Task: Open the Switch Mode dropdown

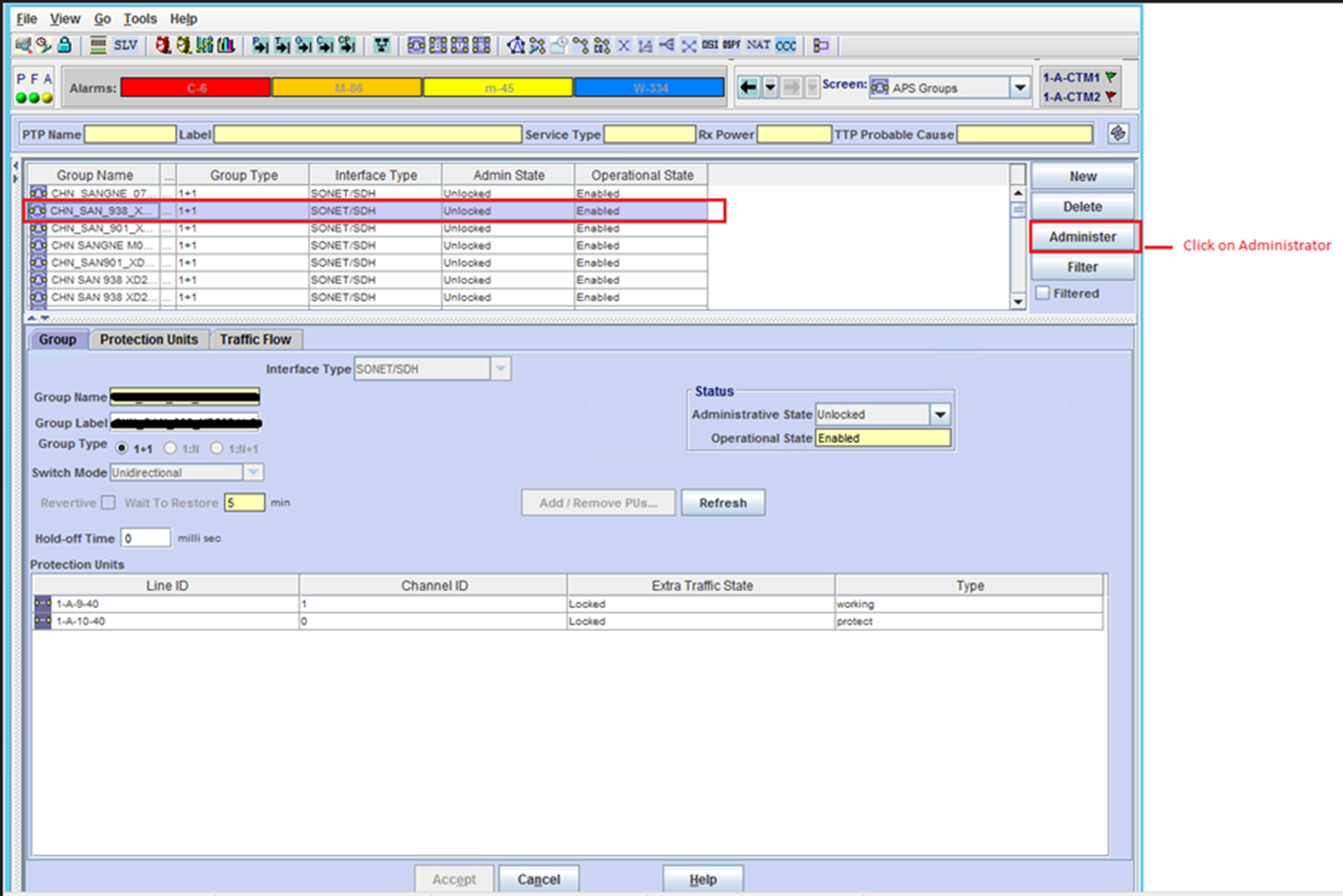Action: pyautogui.click(x=253, y=472)
